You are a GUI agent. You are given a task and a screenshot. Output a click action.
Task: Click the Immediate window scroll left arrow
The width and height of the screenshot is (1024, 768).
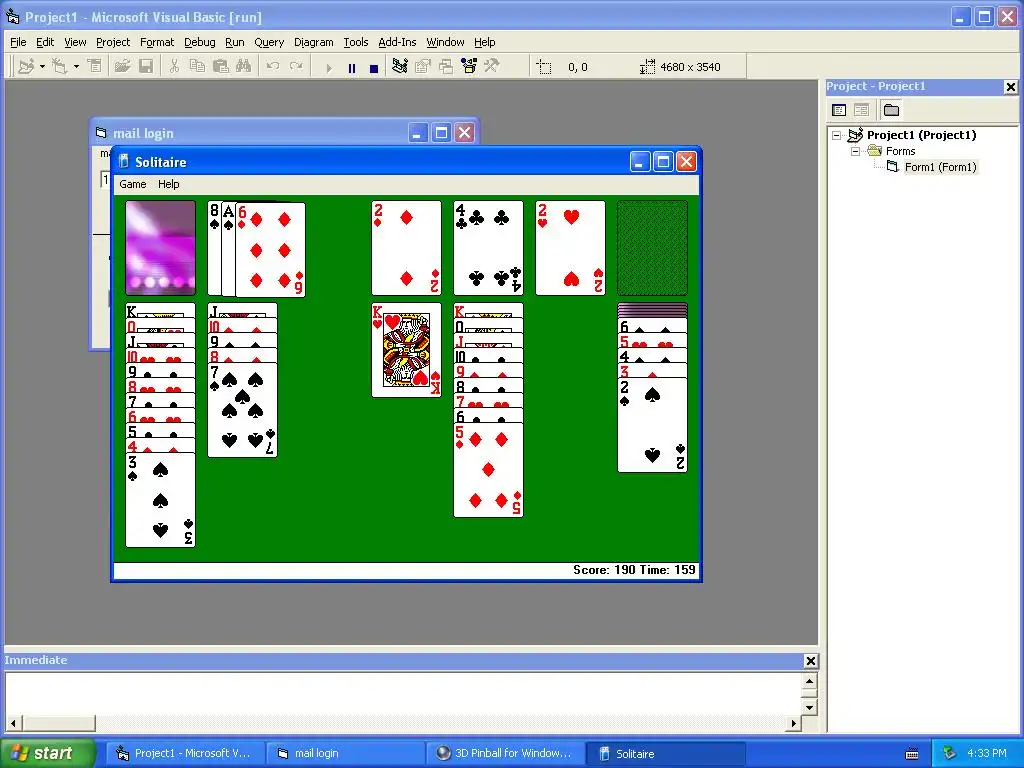point(13,723)
